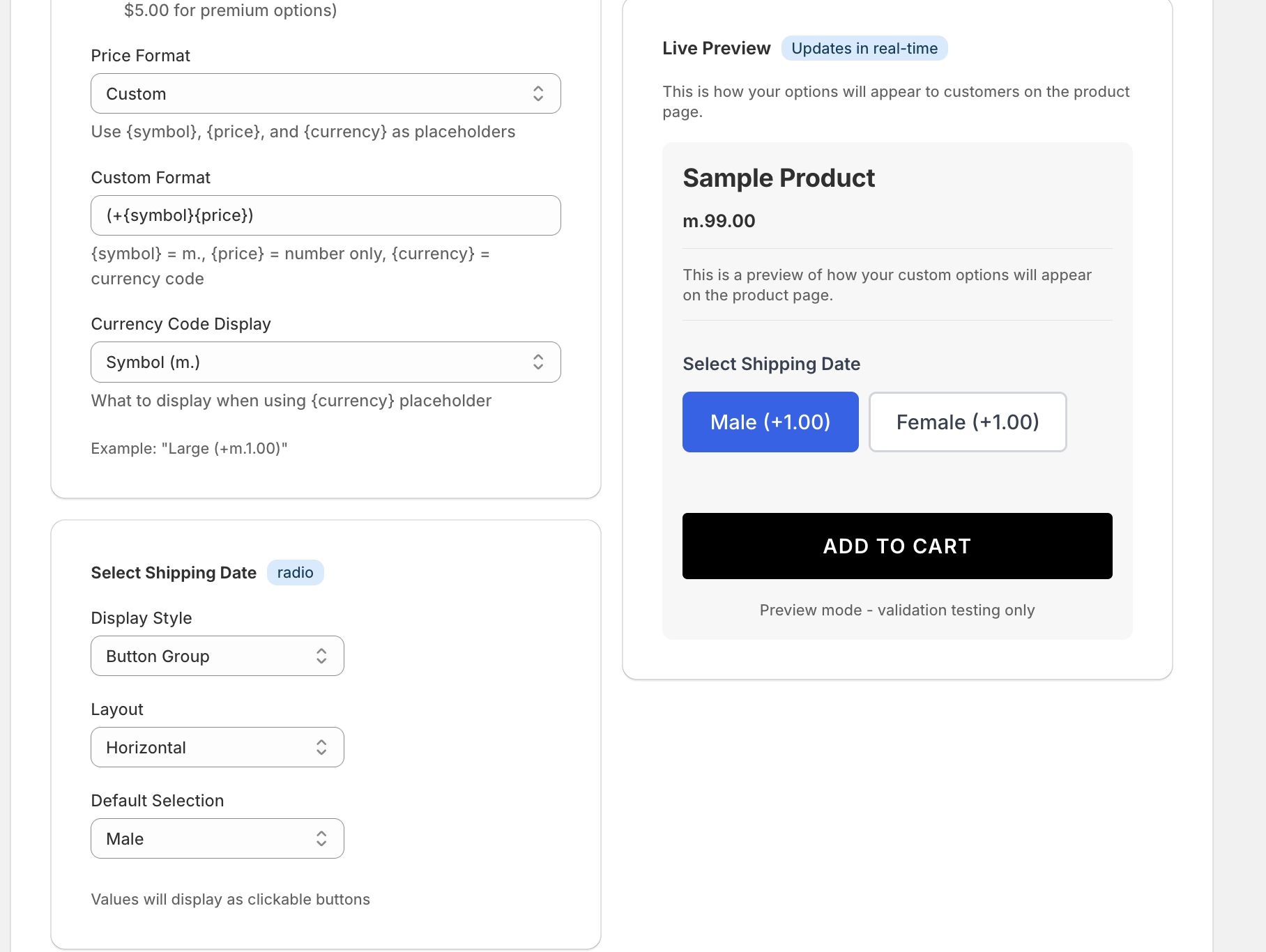The height and width of the screenshot is (952, 1266).
Task: Click the Updates in real-time badge
Action: 864,48
